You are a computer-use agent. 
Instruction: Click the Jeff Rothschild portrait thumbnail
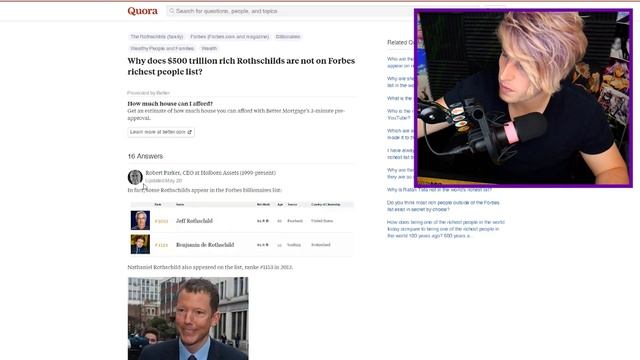coord(140,220)
